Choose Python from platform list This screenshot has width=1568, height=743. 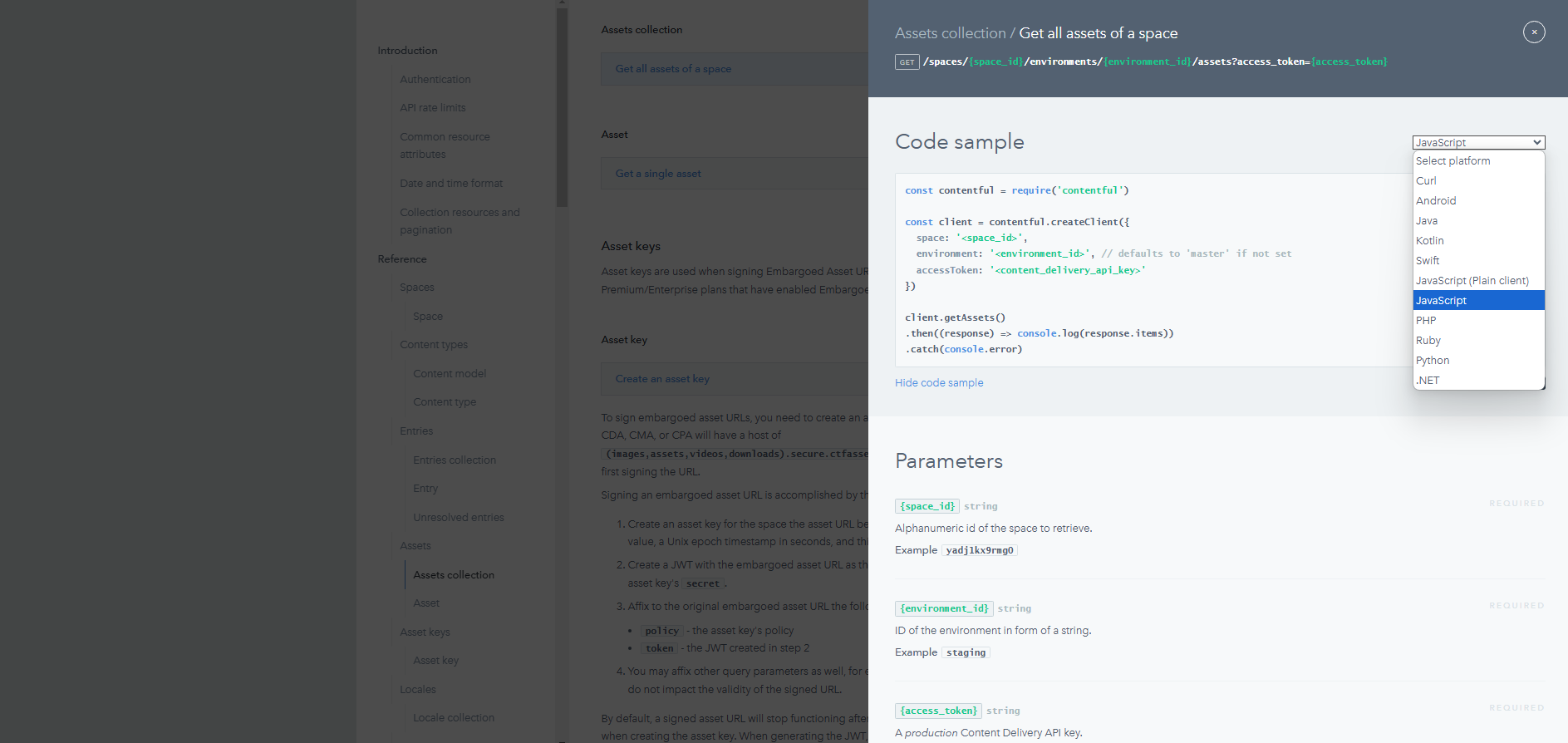click(1478, 360)
